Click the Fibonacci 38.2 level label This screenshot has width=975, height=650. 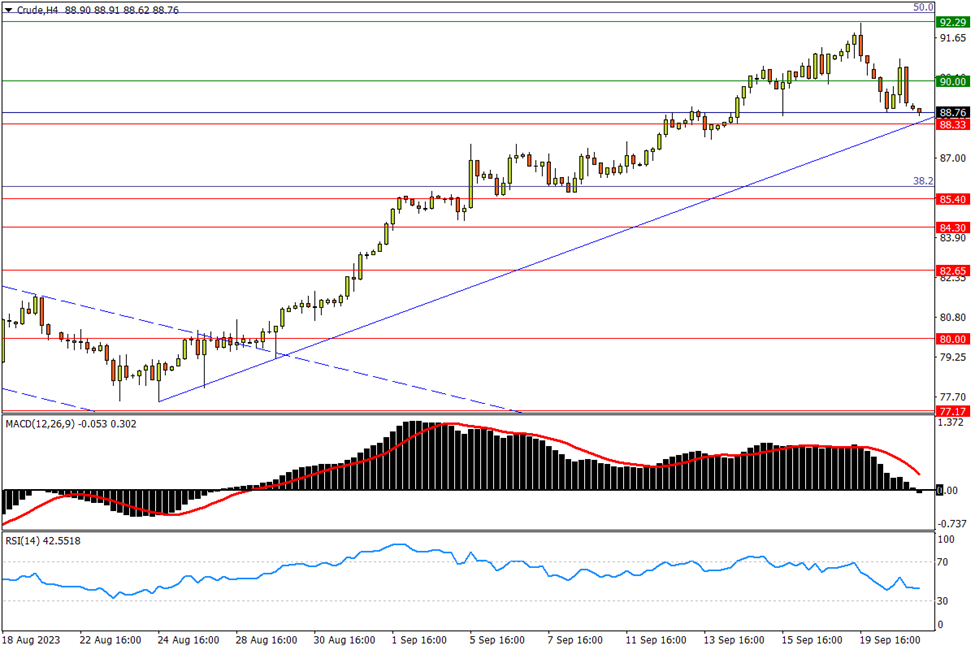923,181
